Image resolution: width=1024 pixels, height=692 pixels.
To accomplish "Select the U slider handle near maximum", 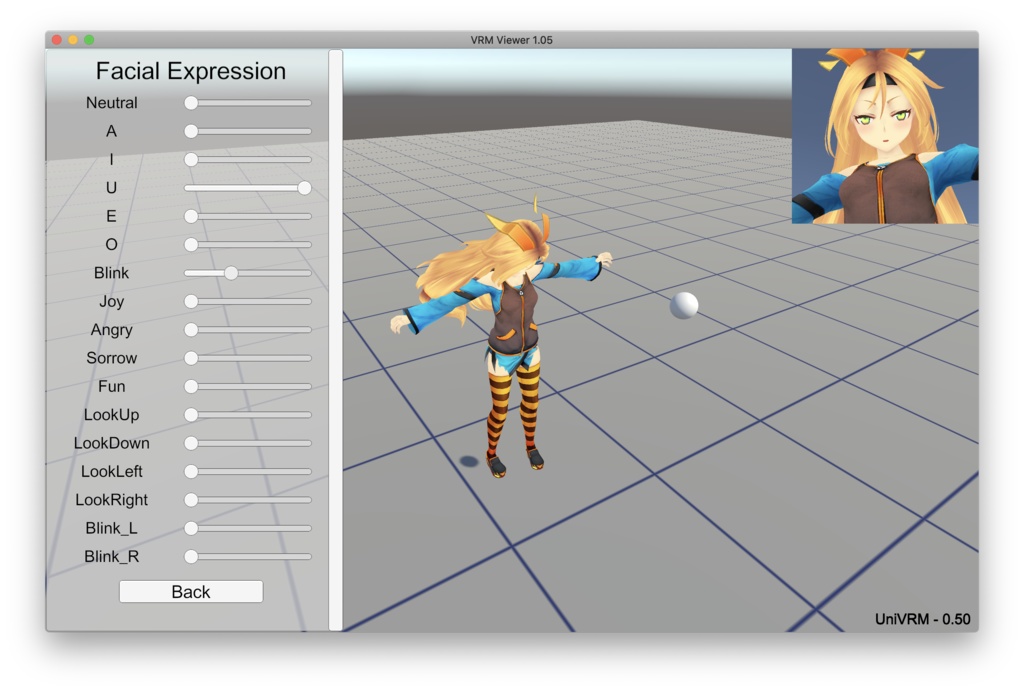I will click(306, 187).
